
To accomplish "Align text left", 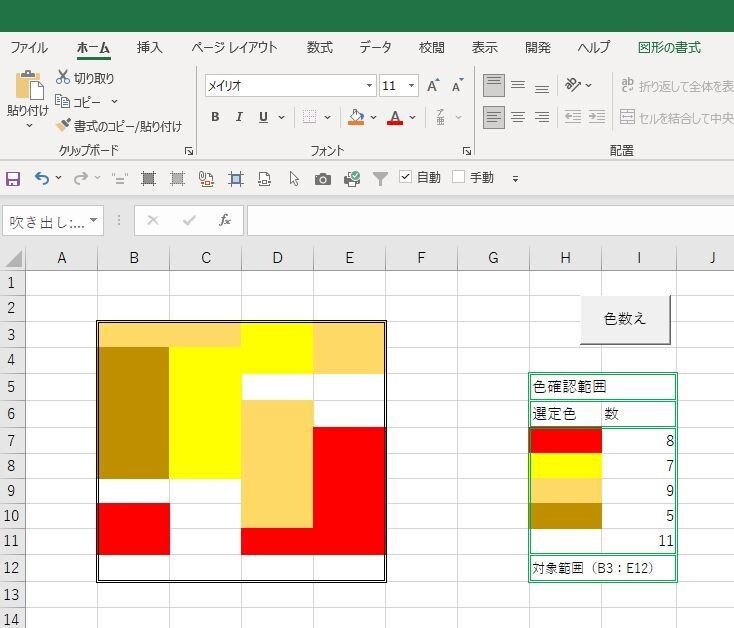I will pyautogui.click(x=493, y=117).
